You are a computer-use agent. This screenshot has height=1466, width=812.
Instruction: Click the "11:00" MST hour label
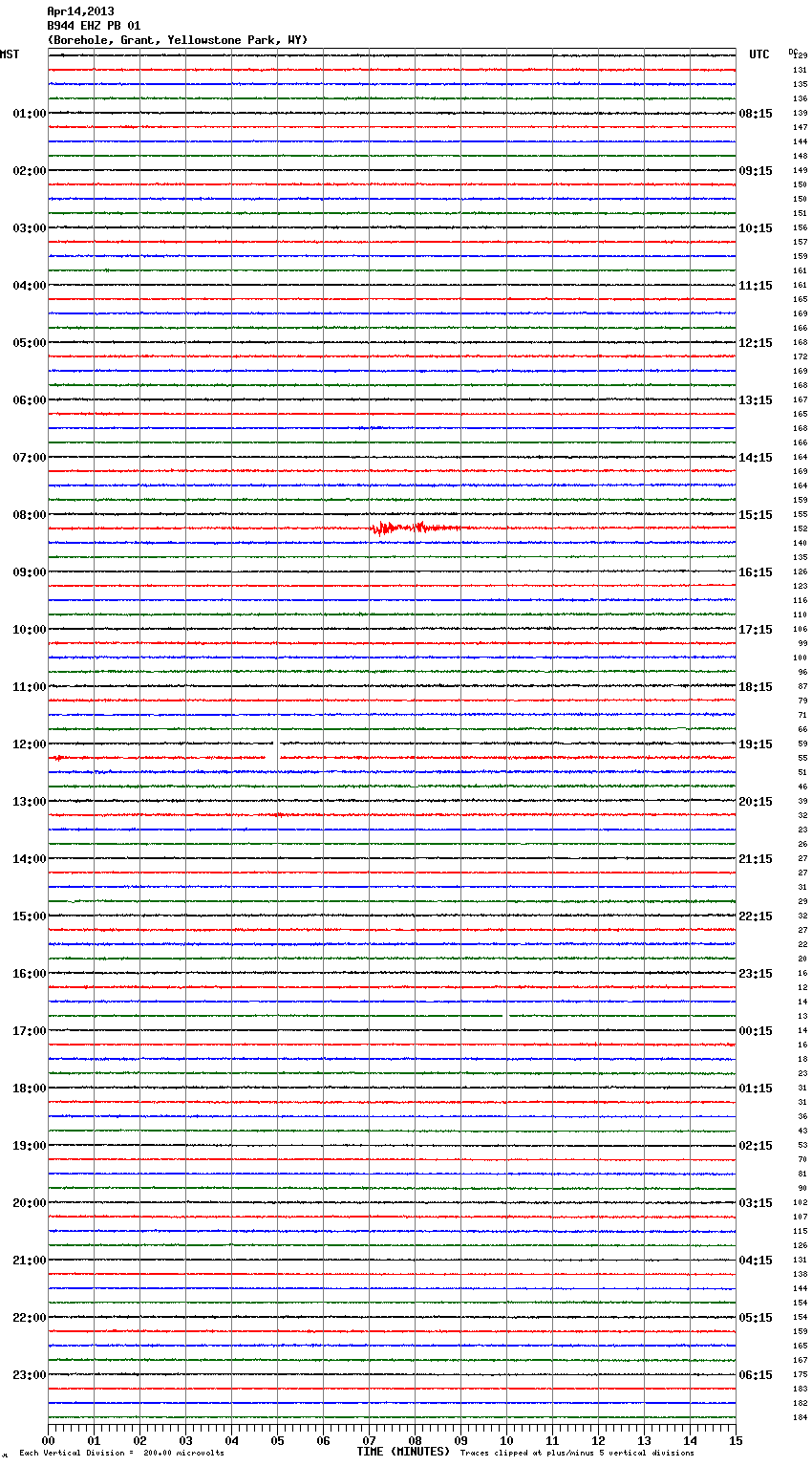[x=30, y=687]
